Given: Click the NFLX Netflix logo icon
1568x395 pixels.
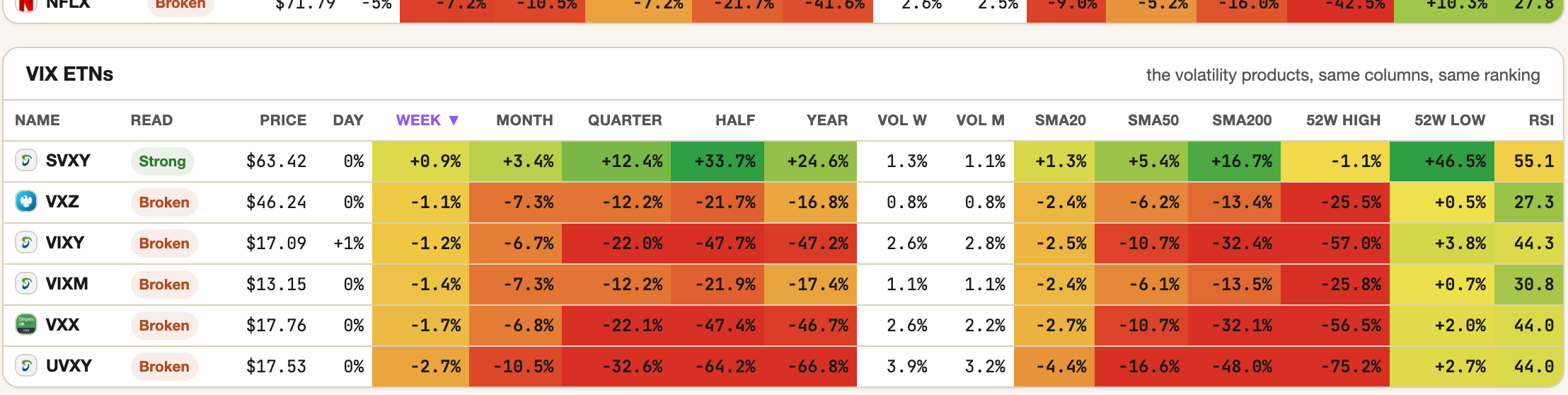Looking at the screenshot, I should (26, 5).
